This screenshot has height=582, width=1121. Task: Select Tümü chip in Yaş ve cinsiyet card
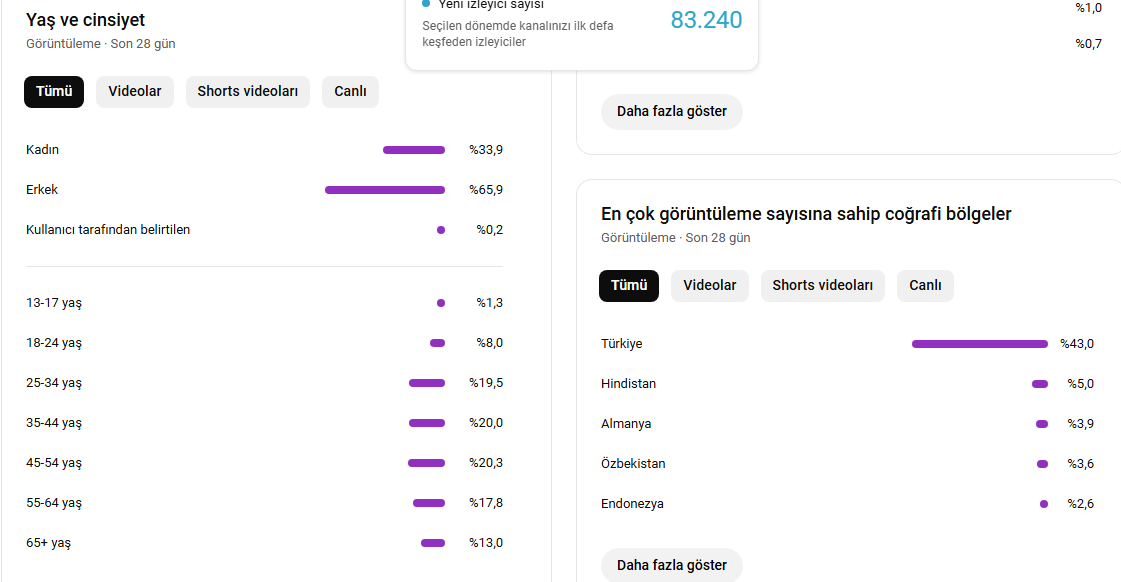pyautogui.click(x=54, y=92)
